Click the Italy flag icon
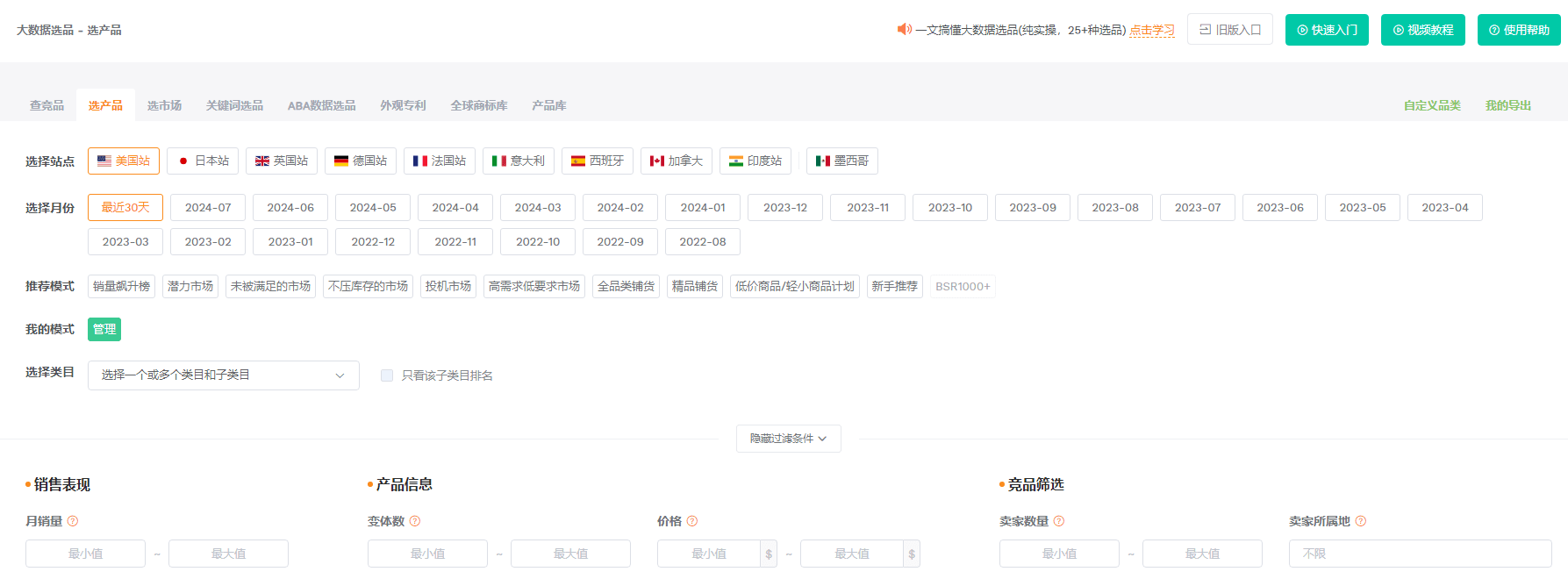 (x=499, y=161)
